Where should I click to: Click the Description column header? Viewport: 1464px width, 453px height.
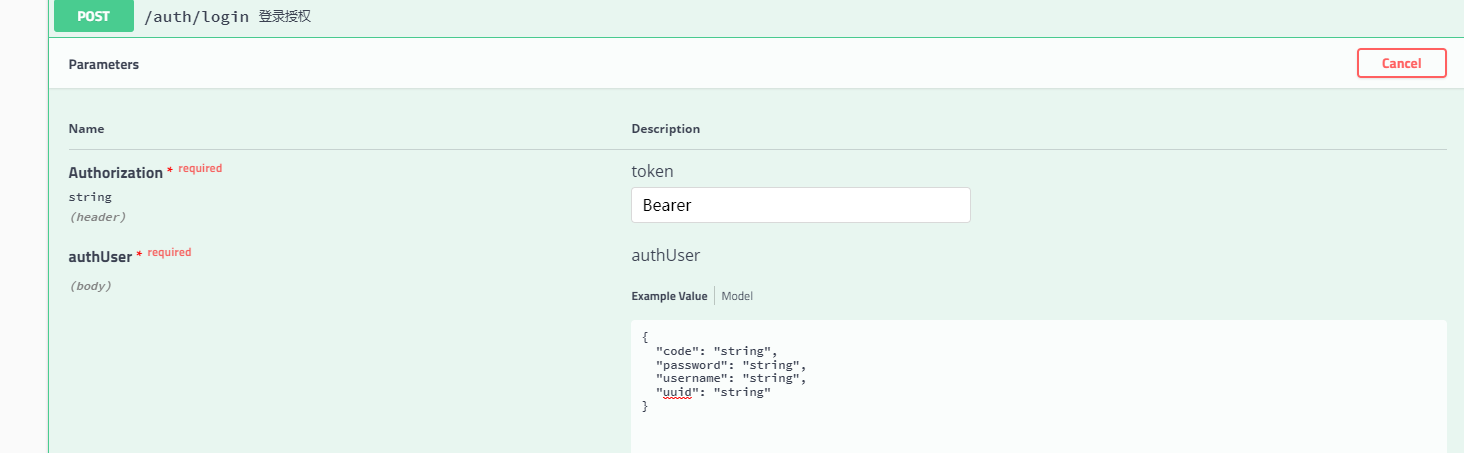(x=665, y=129)
